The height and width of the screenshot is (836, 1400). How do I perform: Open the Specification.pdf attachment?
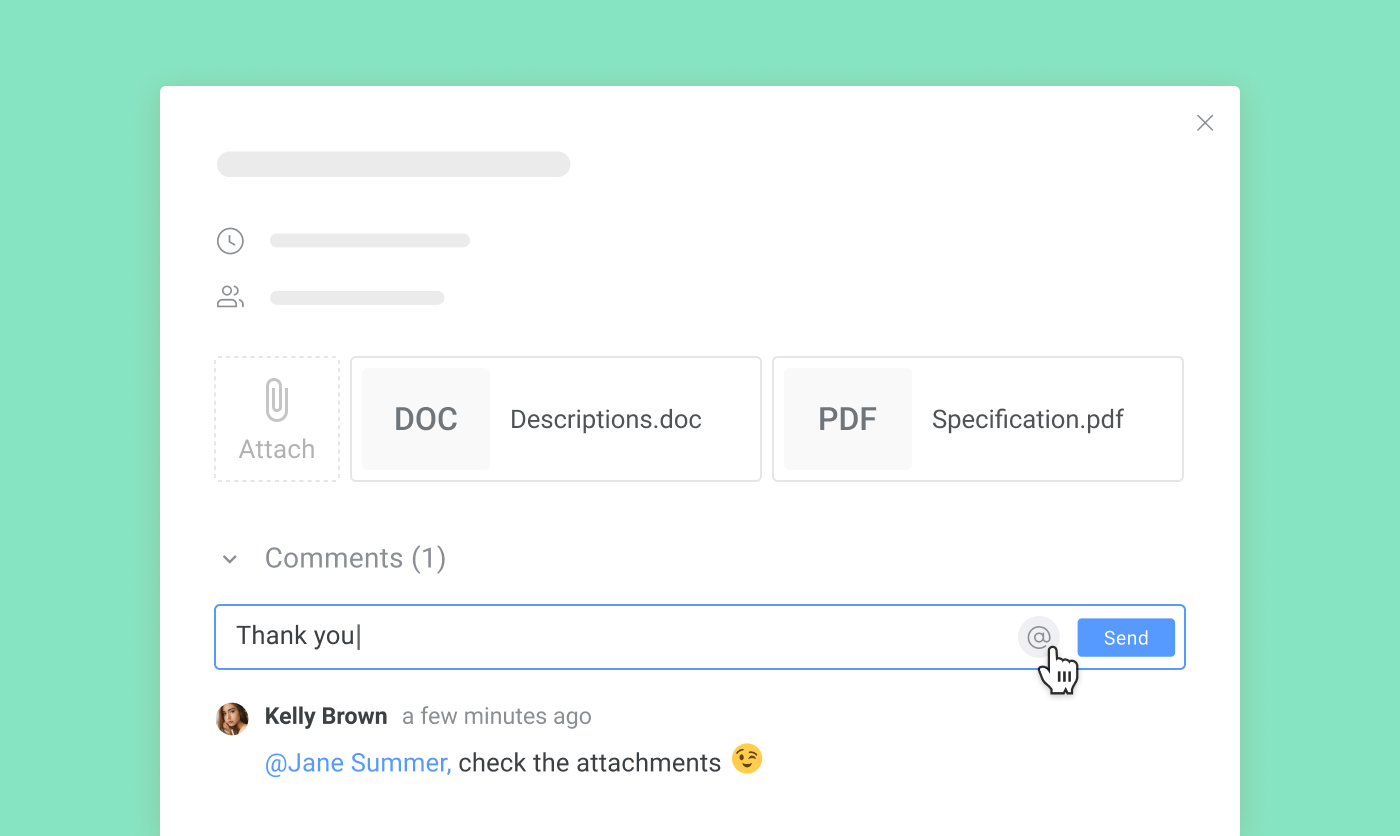tap(1027, 419)
